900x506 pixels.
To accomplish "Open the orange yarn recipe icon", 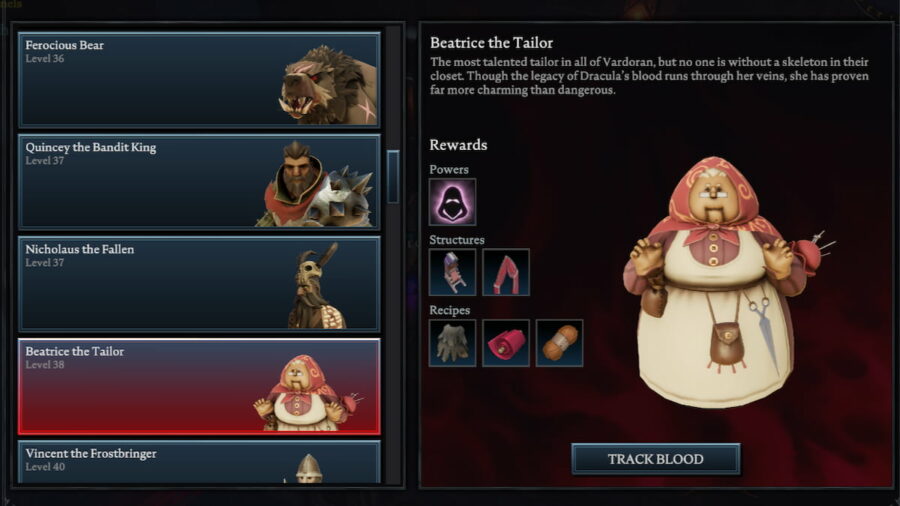I will [x=559, y=342].
